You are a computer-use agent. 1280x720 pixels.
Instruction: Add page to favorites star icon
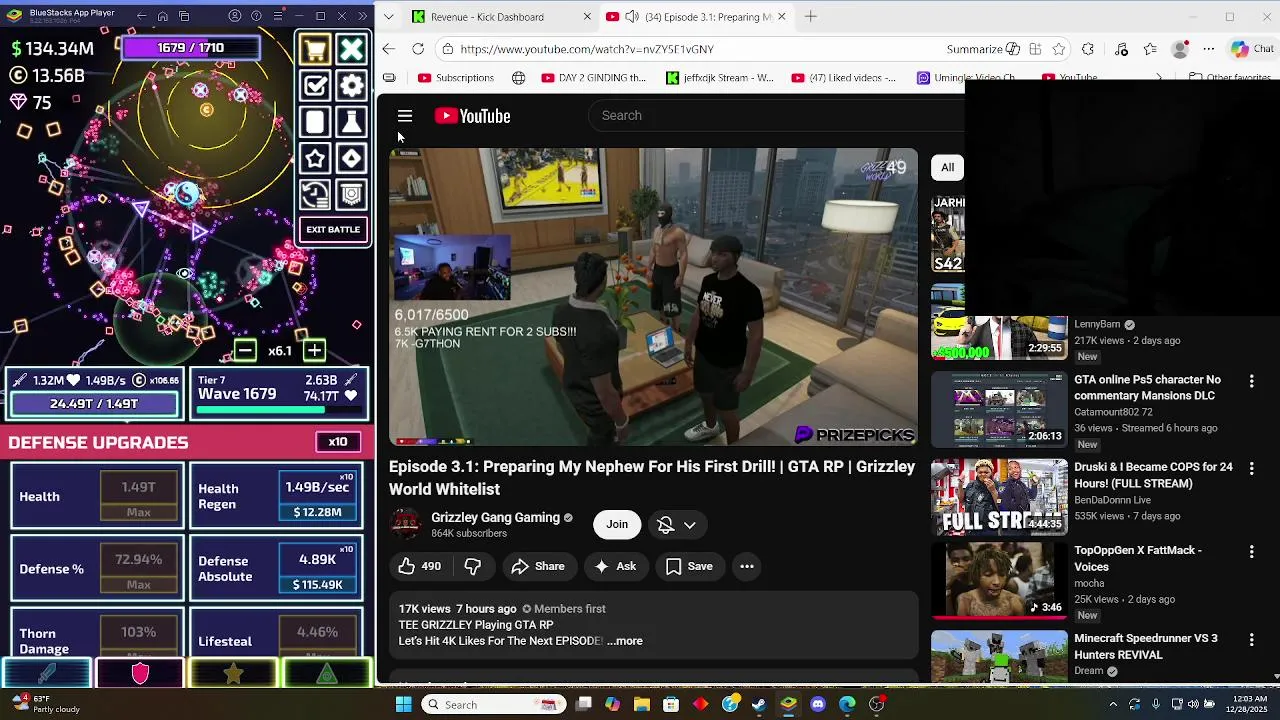1059,49
